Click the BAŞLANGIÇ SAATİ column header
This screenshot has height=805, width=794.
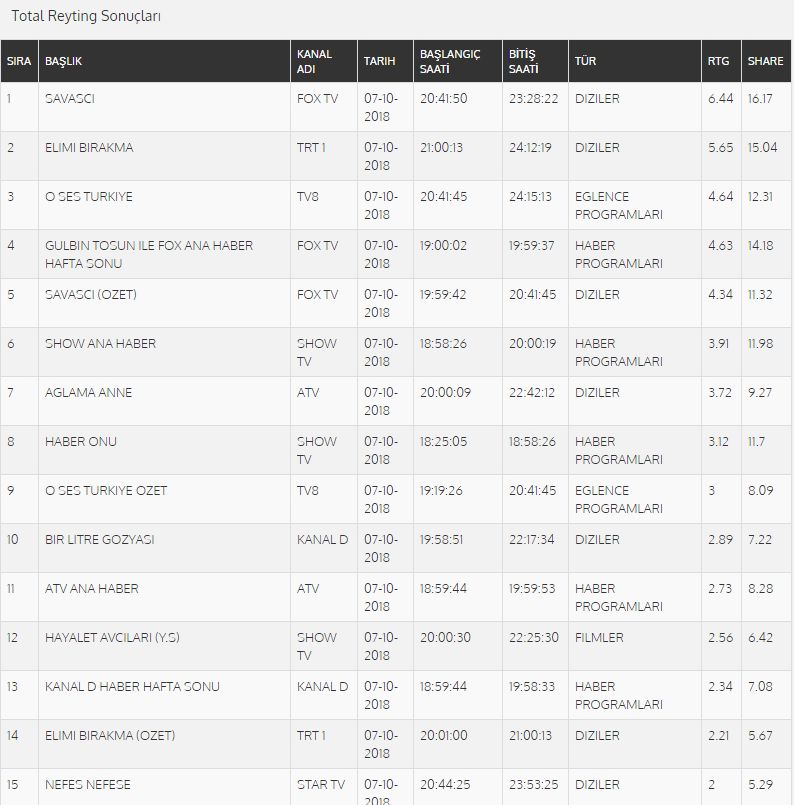tap(458, 61)
